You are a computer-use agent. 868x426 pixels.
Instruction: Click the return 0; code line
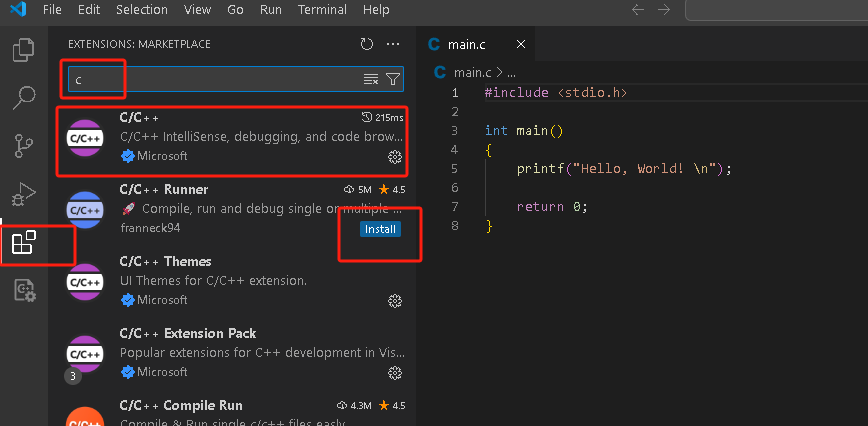coord(552,207)
